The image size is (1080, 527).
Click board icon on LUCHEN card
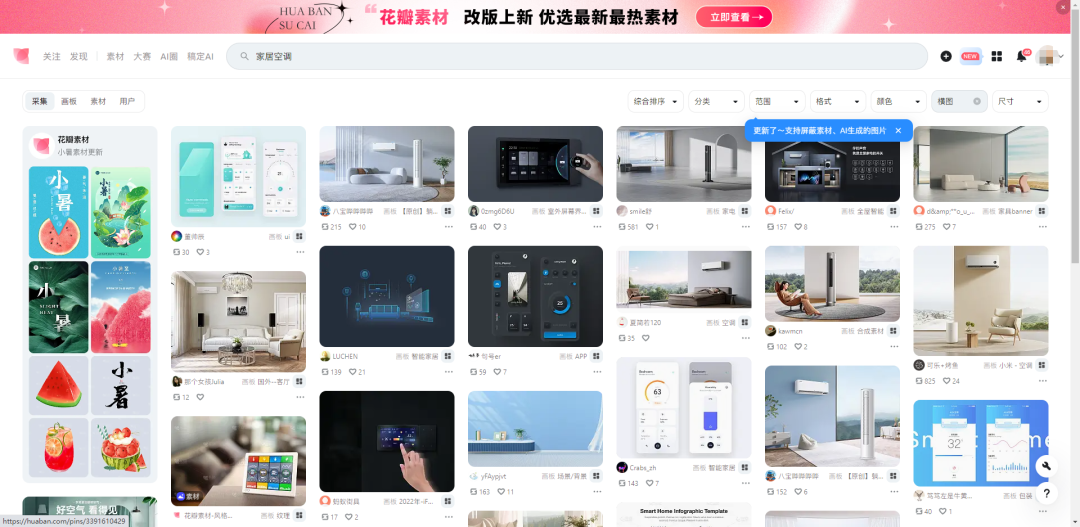pyautogui.click(x=448, y=356)
